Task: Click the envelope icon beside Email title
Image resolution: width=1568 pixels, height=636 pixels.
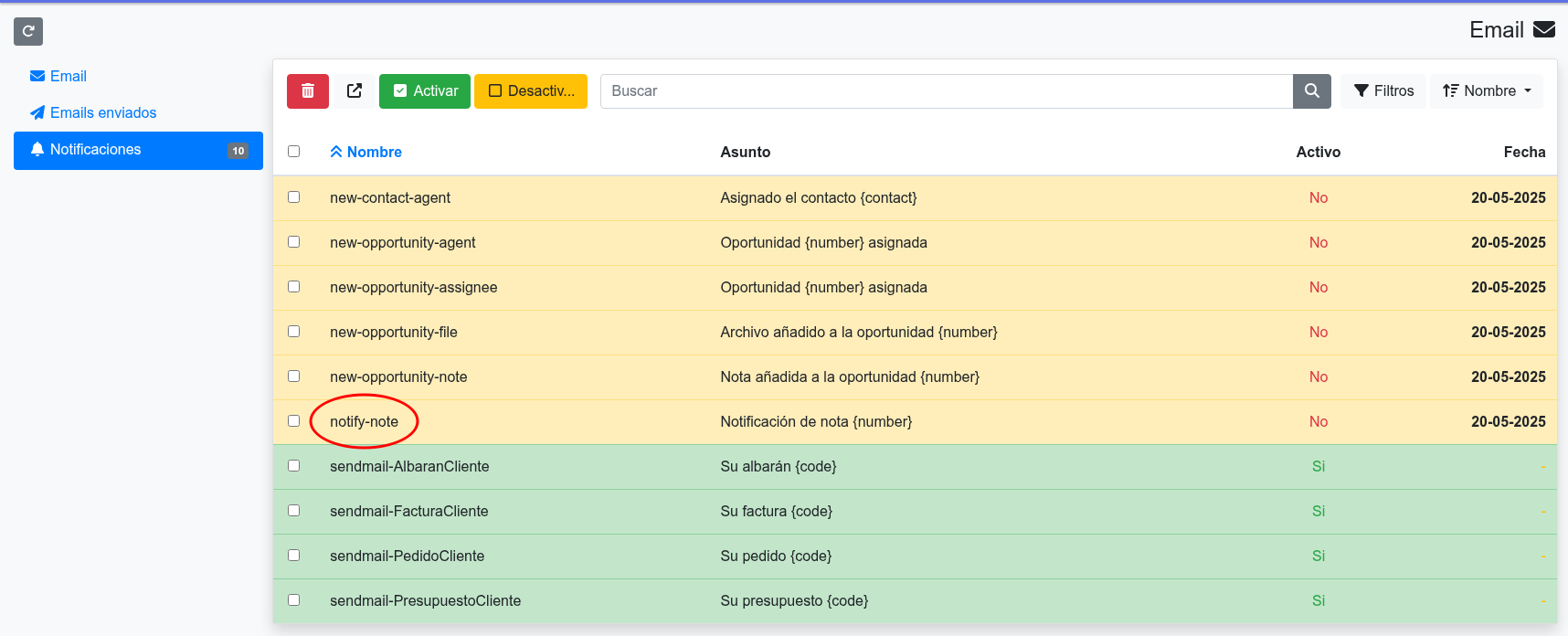Action: point(1543,30)
